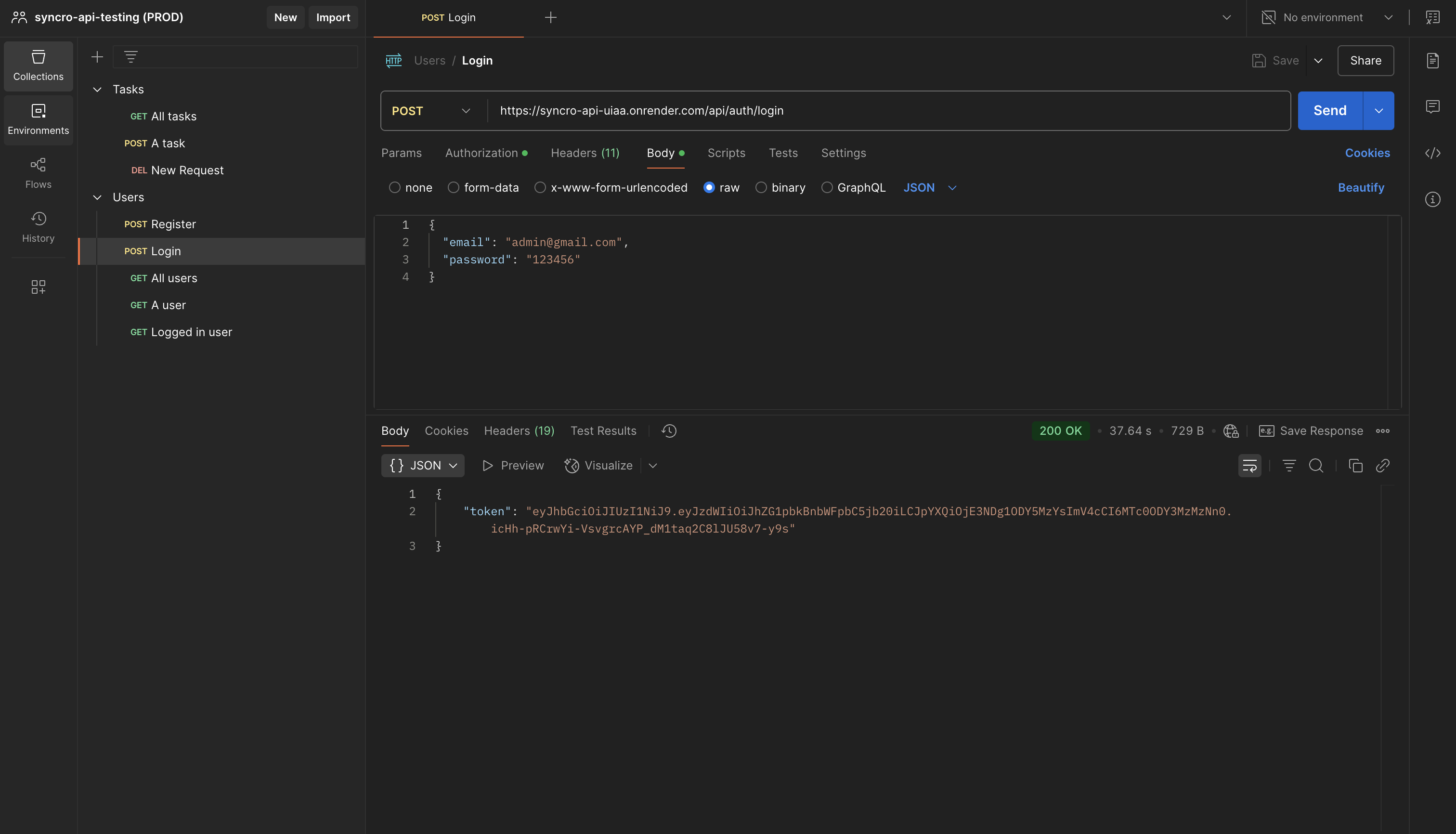This screenshot has height=834, width=1456.
Task: Open the code snippet icon in right sidebar
Action: click(x=1432, y=153)
